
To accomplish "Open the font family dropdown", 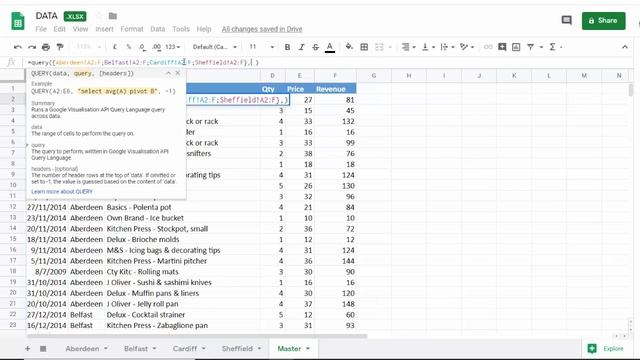I will click(215, 47).
